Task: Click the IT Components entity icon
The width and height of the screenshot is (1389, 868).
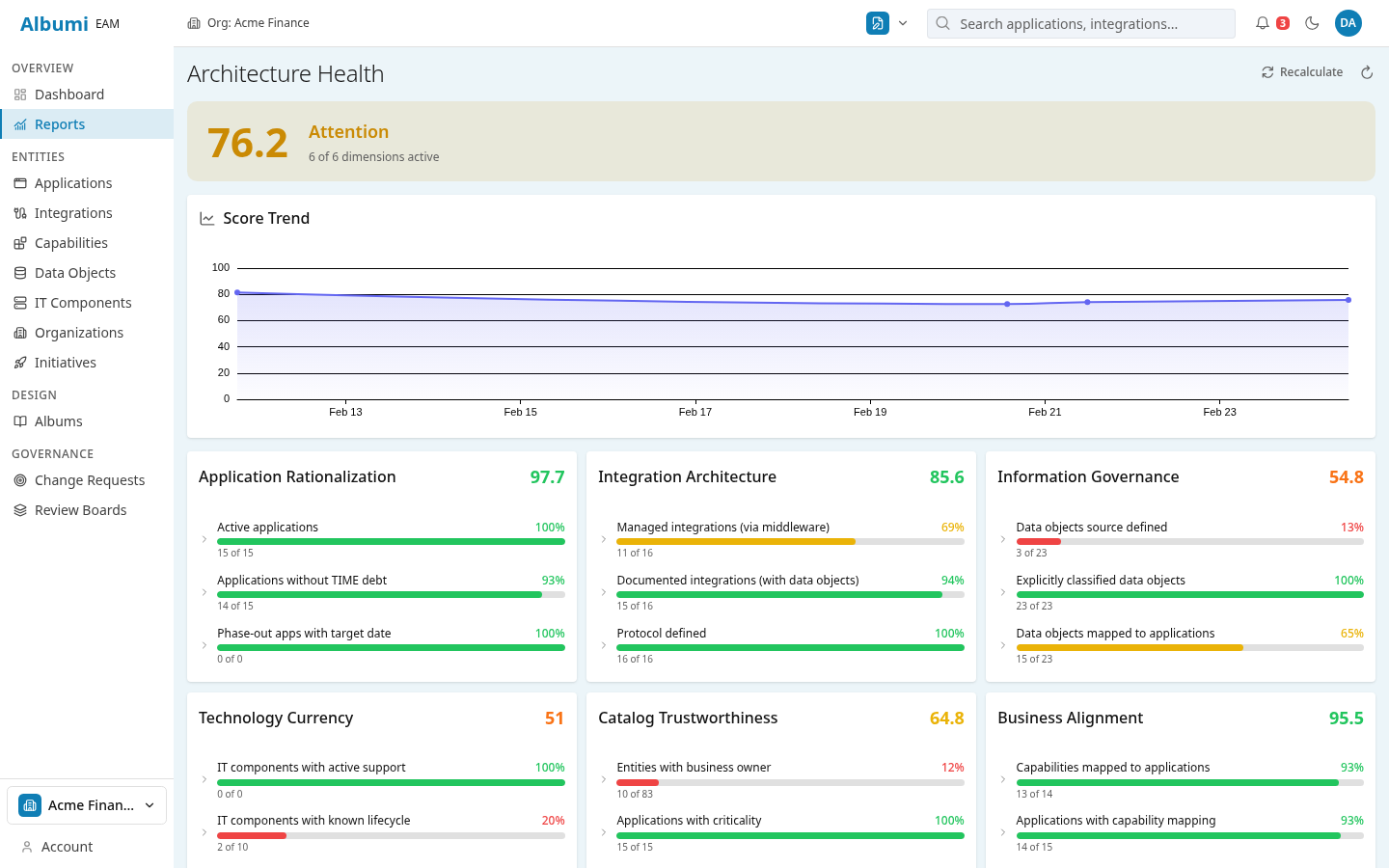Action: [19, 302]
